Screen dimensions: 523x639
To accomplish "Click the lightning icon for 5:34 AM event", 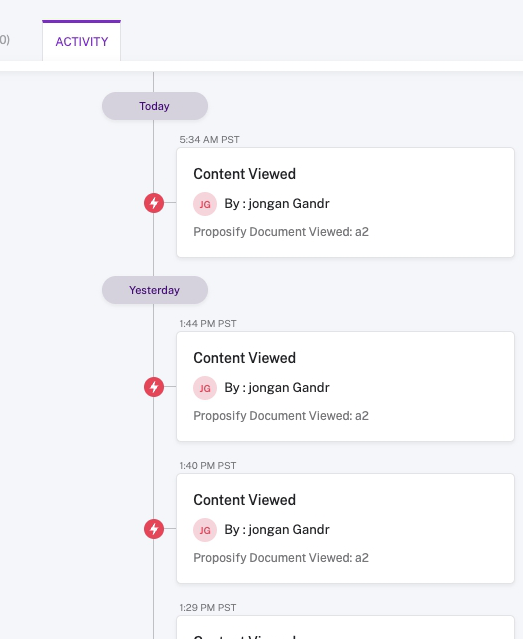I will 154,203.
